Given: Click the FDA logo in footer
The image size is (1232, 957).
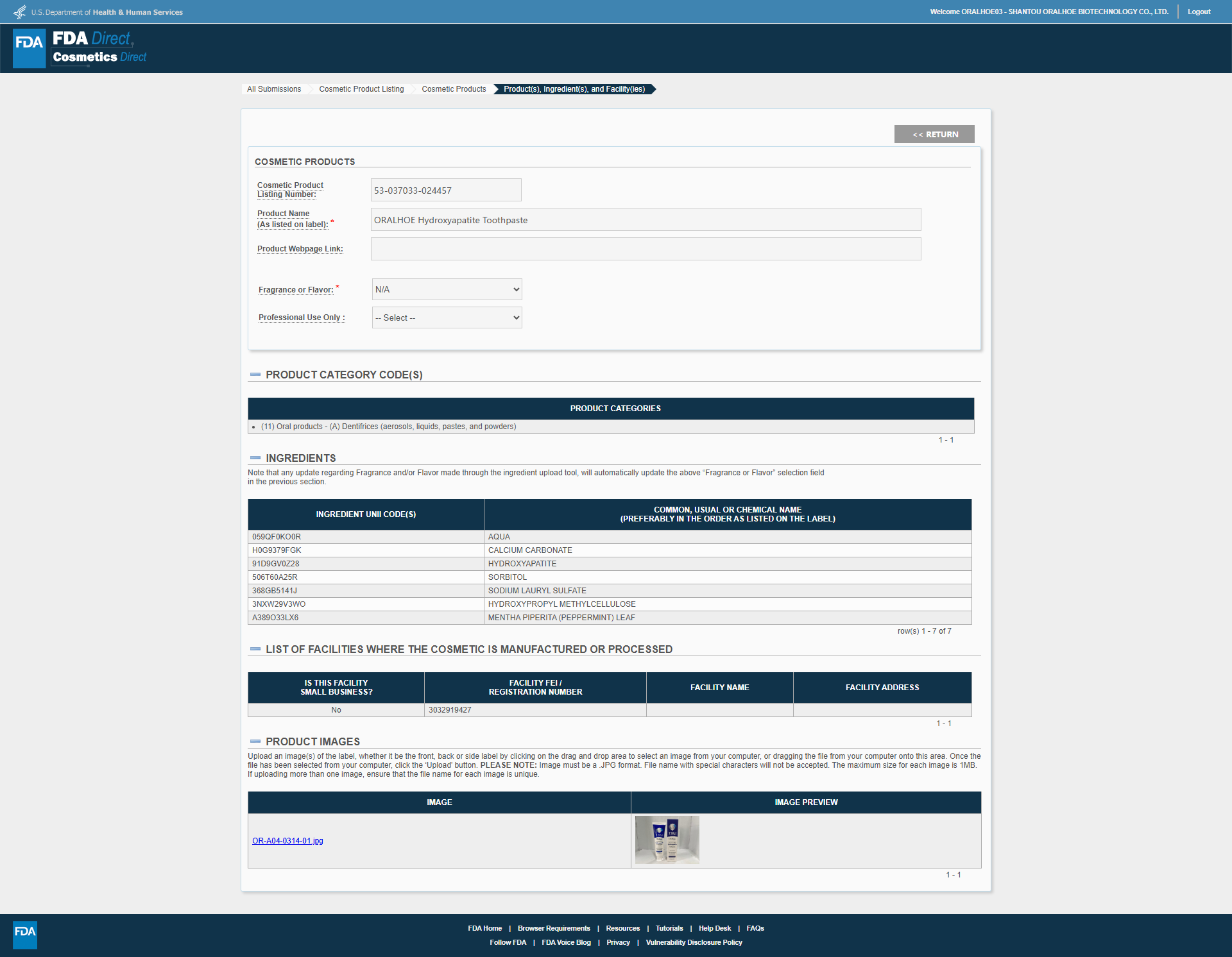Looking at the screenshot, I should (25, 934).
